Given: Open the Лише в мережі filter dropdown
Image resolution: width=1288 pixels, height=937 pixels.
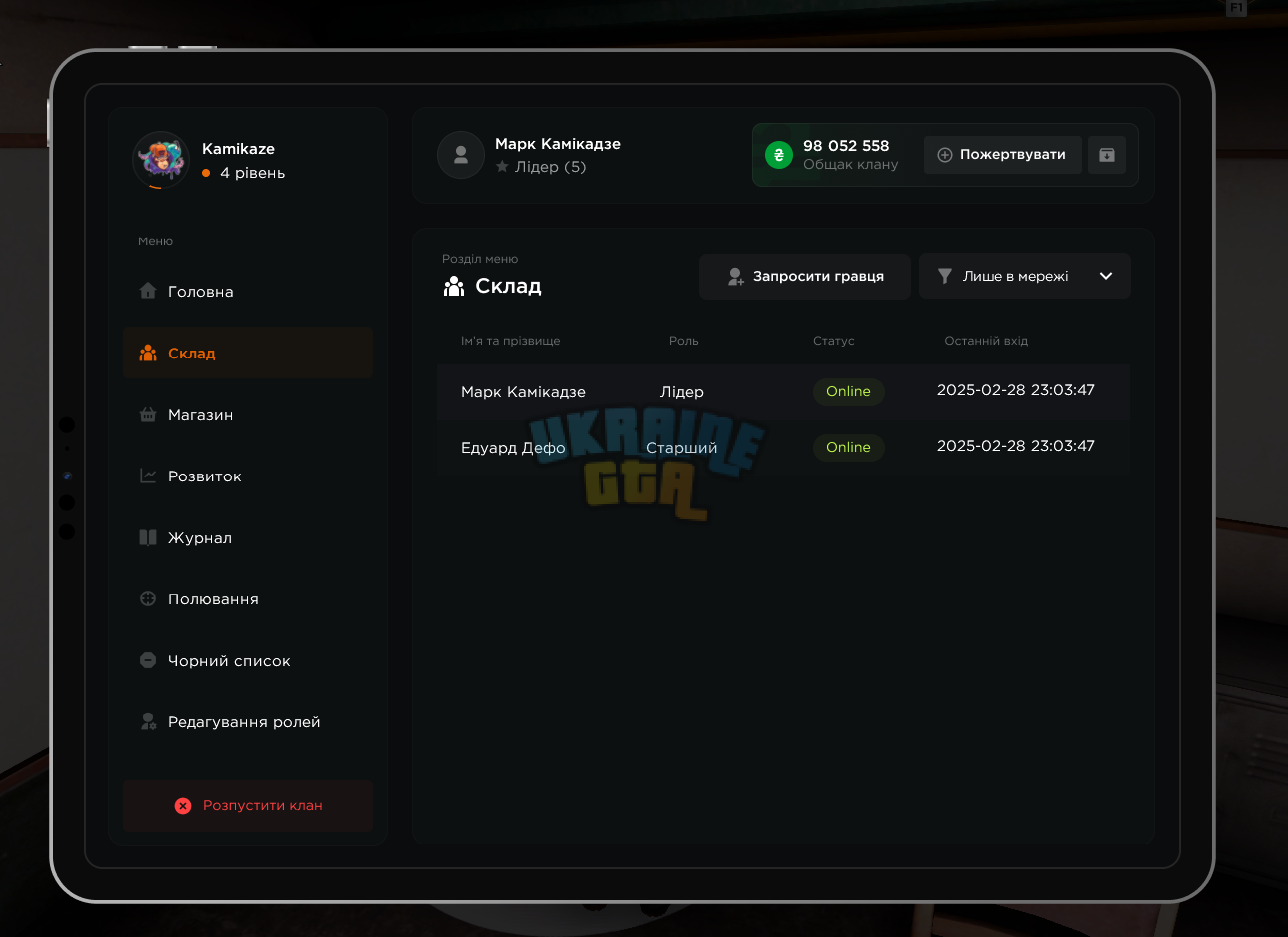Looking at the screenshot, I should point(1025,276).
